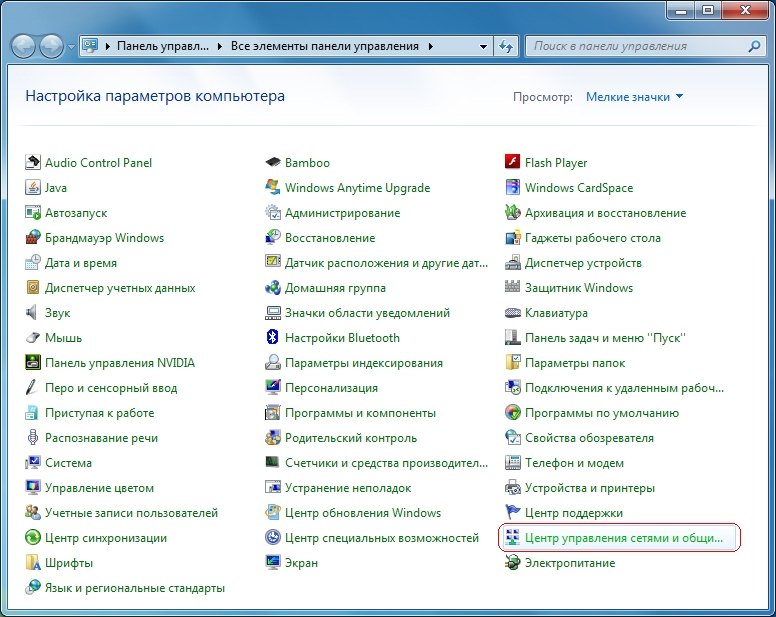Open the Персонализация monitor icon
The width and height of the screenshot is (776, 617).
[x=273, y=388]
